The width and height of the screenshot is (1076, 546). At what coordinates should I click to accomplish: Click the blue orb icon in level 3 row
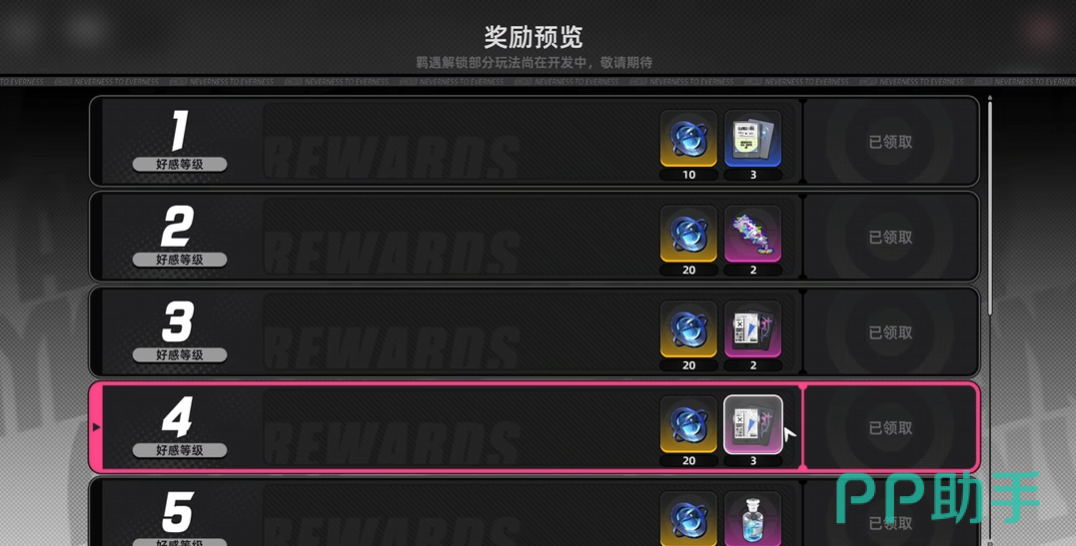pyautogui.click(x=688, y=329)
